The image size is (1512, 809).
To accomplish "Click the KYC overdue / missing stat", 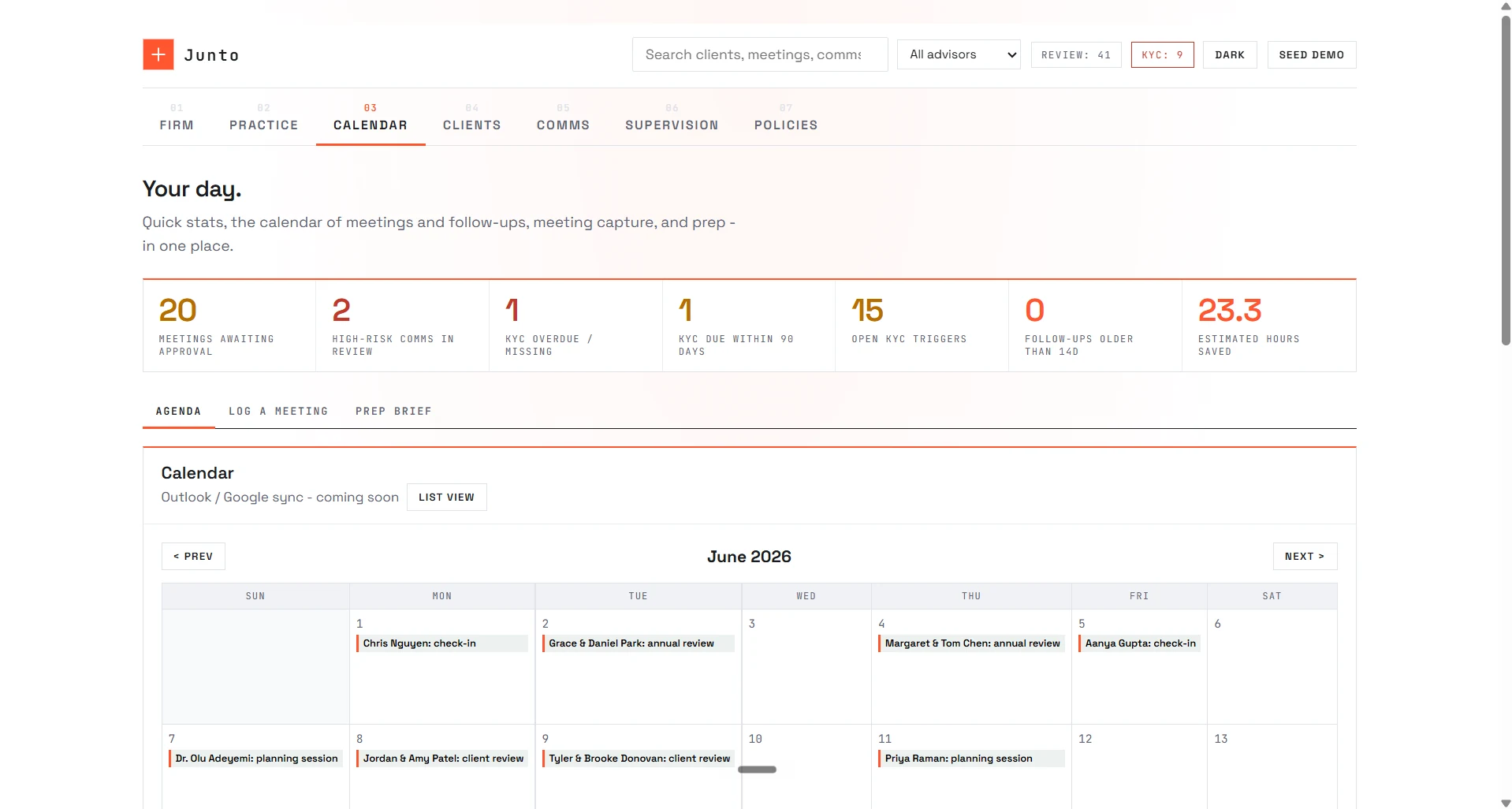I will 575,326.
